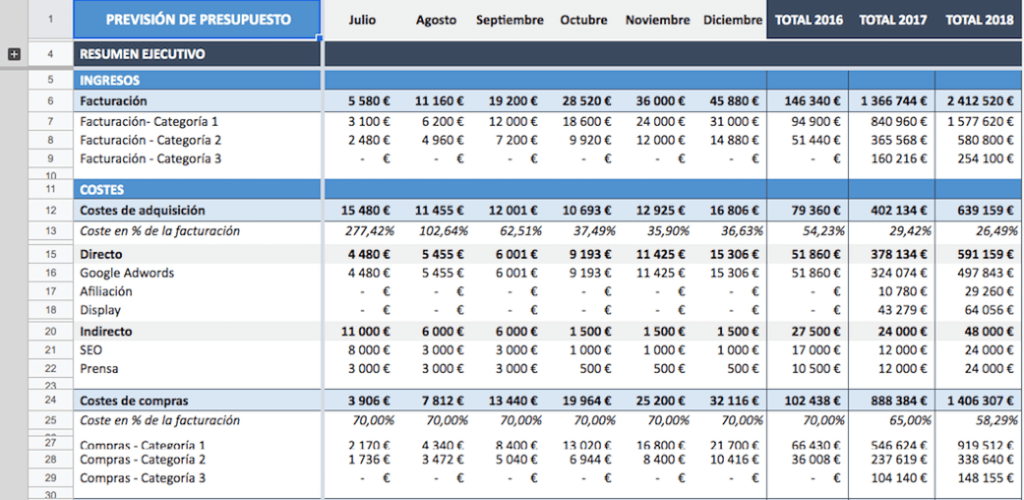1024x500 pixels.
Task: Select the PREVISIÓN DE PRESUPUESTO title cell
Action: pyautogui.click(x=198, y=20)
